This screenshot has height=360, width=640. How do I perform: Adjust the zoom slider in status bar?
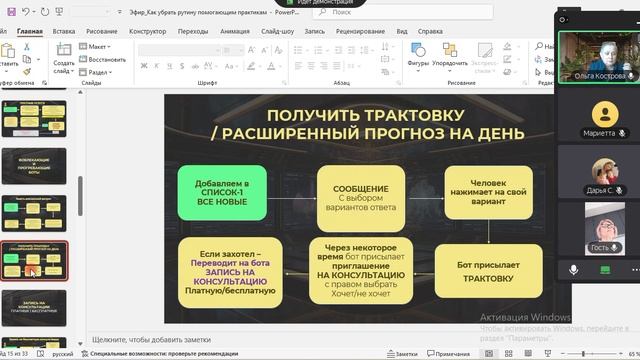(583, 353)
